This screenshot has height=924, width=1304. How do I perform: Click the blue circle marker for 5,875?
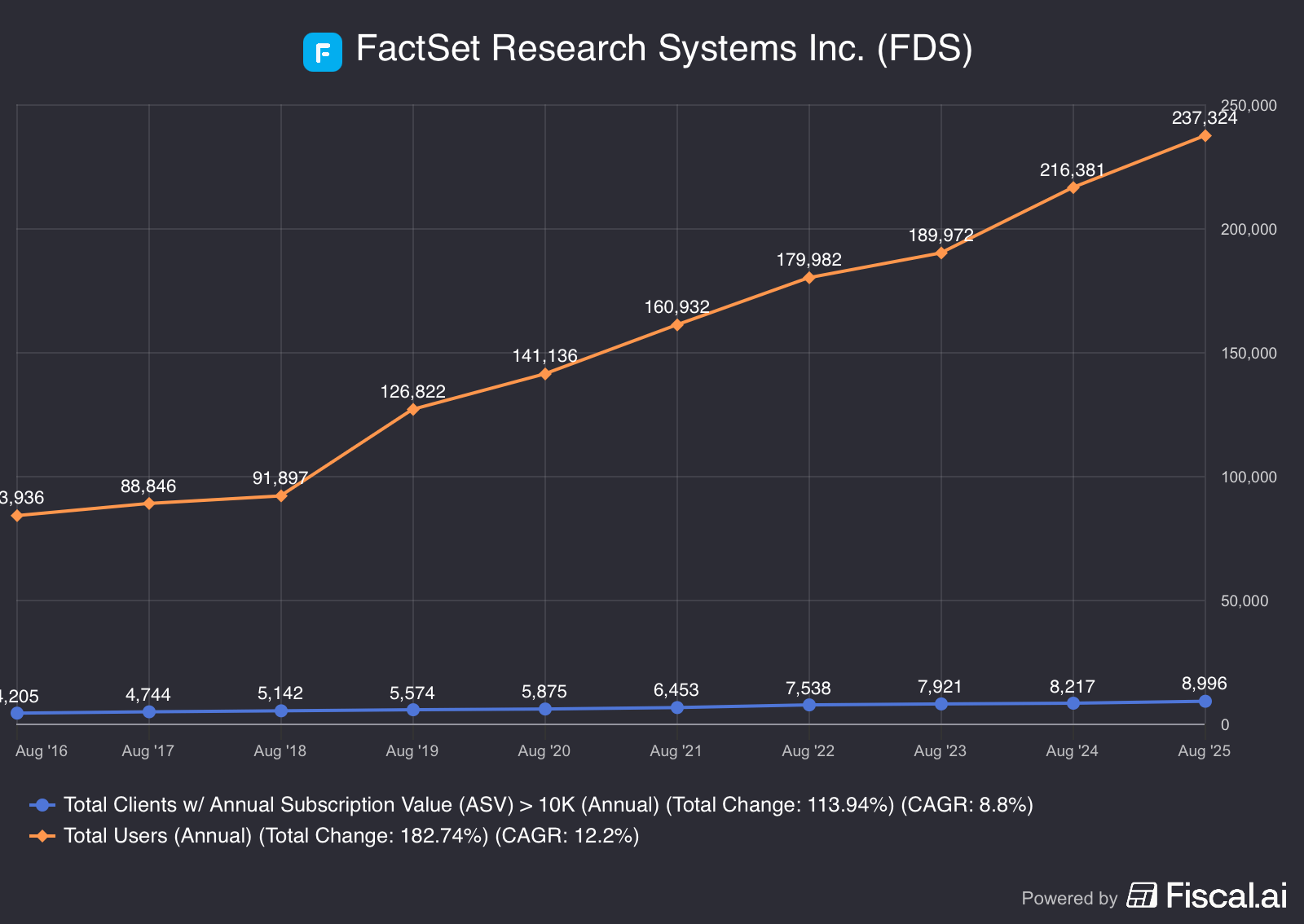[544, 708]
